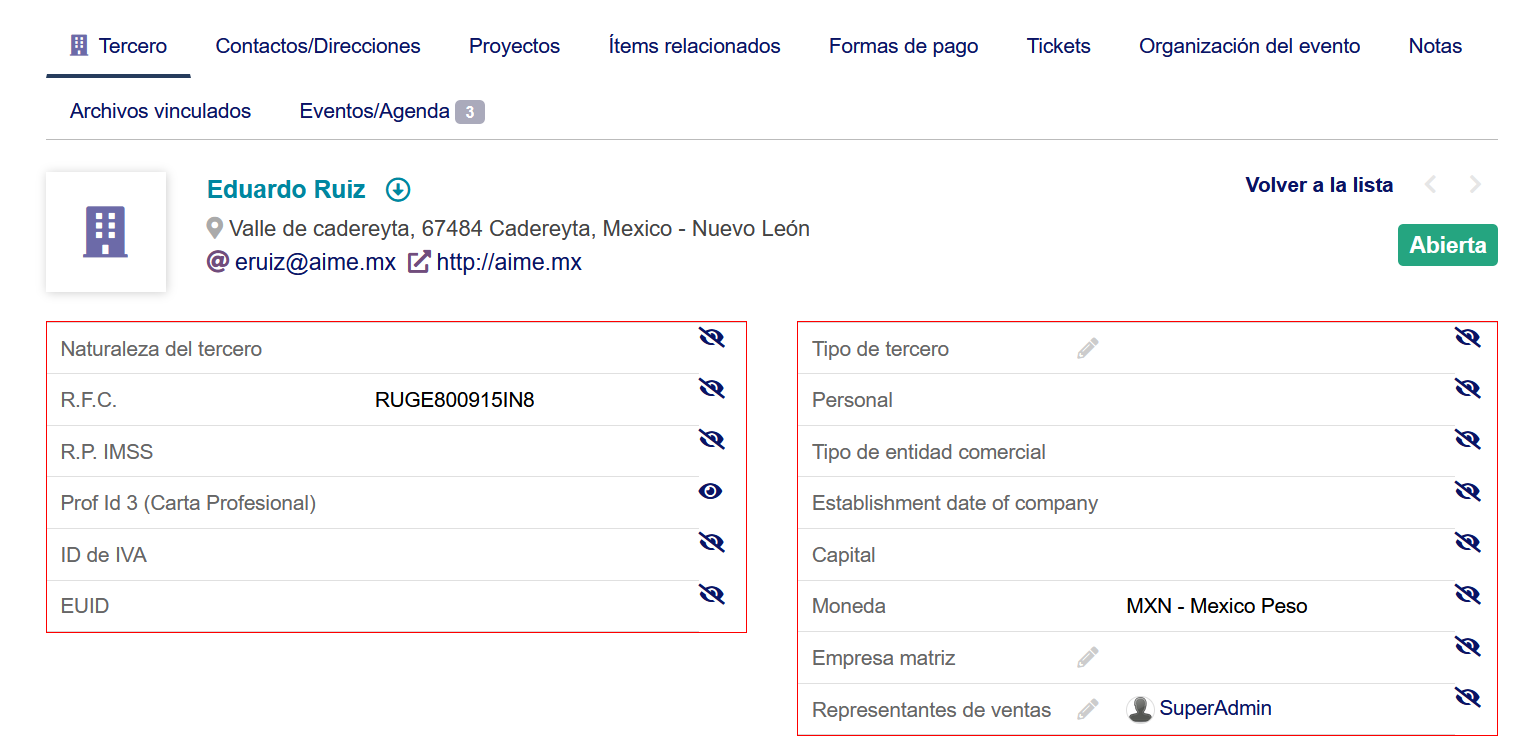
Task: Open the Proyectos tab
Action: pyautogui.click(x=514, y=46)
